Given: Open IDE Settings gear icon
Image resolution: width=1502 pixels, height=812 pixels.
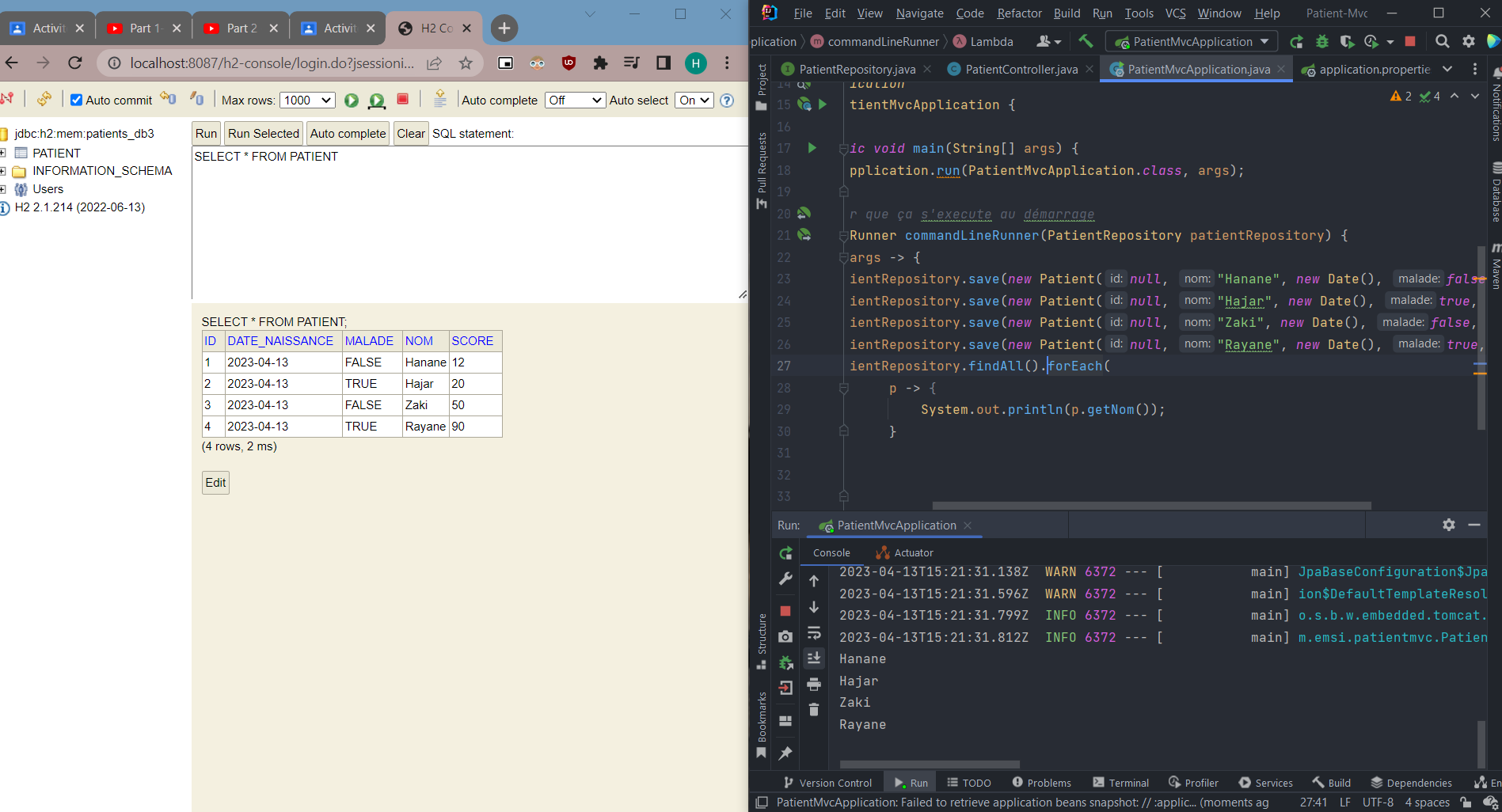Looking at the screenshot, I should pyautogui.click(x=1467, y=41).
